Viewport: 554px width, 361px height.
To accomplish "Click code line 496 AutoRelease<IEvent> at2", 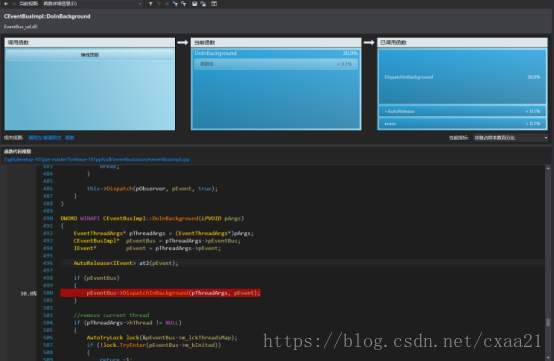I will click(x=126, y=263).
